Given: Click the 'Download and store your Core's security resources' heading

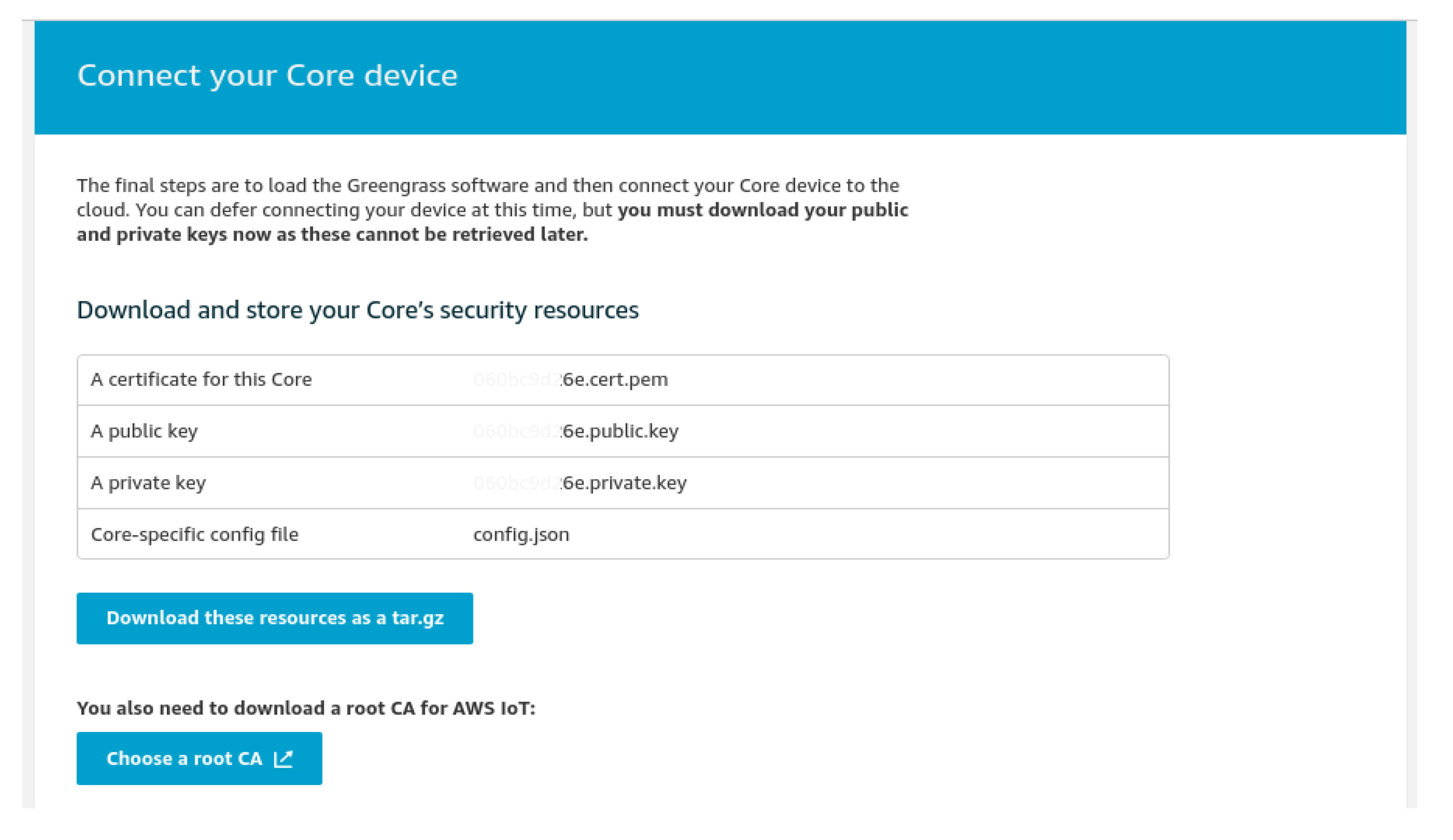Looking at the screenshot, I should point(357,310).
